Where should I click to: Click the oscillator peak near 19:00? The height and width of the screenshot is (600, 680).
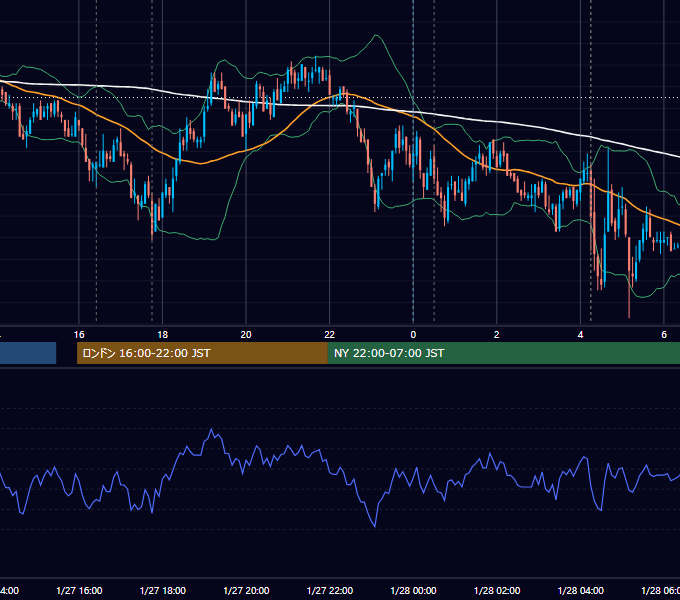pos(212,429)
